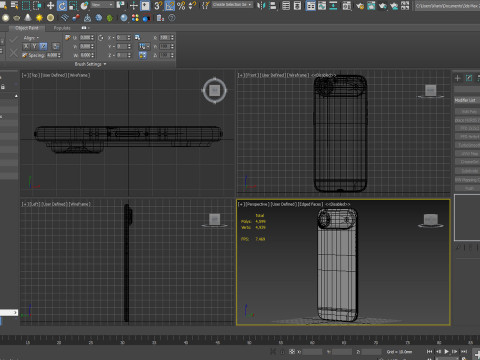Open User Defined menu in Front viewport

[x=272, y=75]
